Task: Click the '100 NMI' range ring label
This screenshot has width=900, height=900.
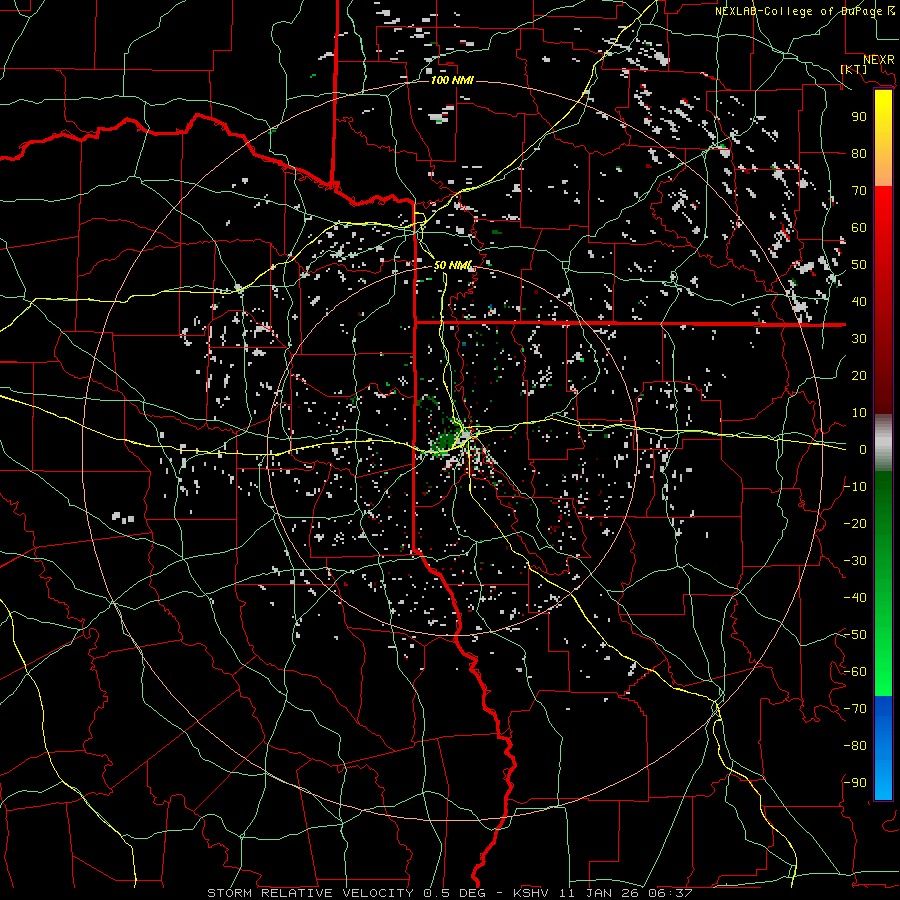Action: point(452,80)
